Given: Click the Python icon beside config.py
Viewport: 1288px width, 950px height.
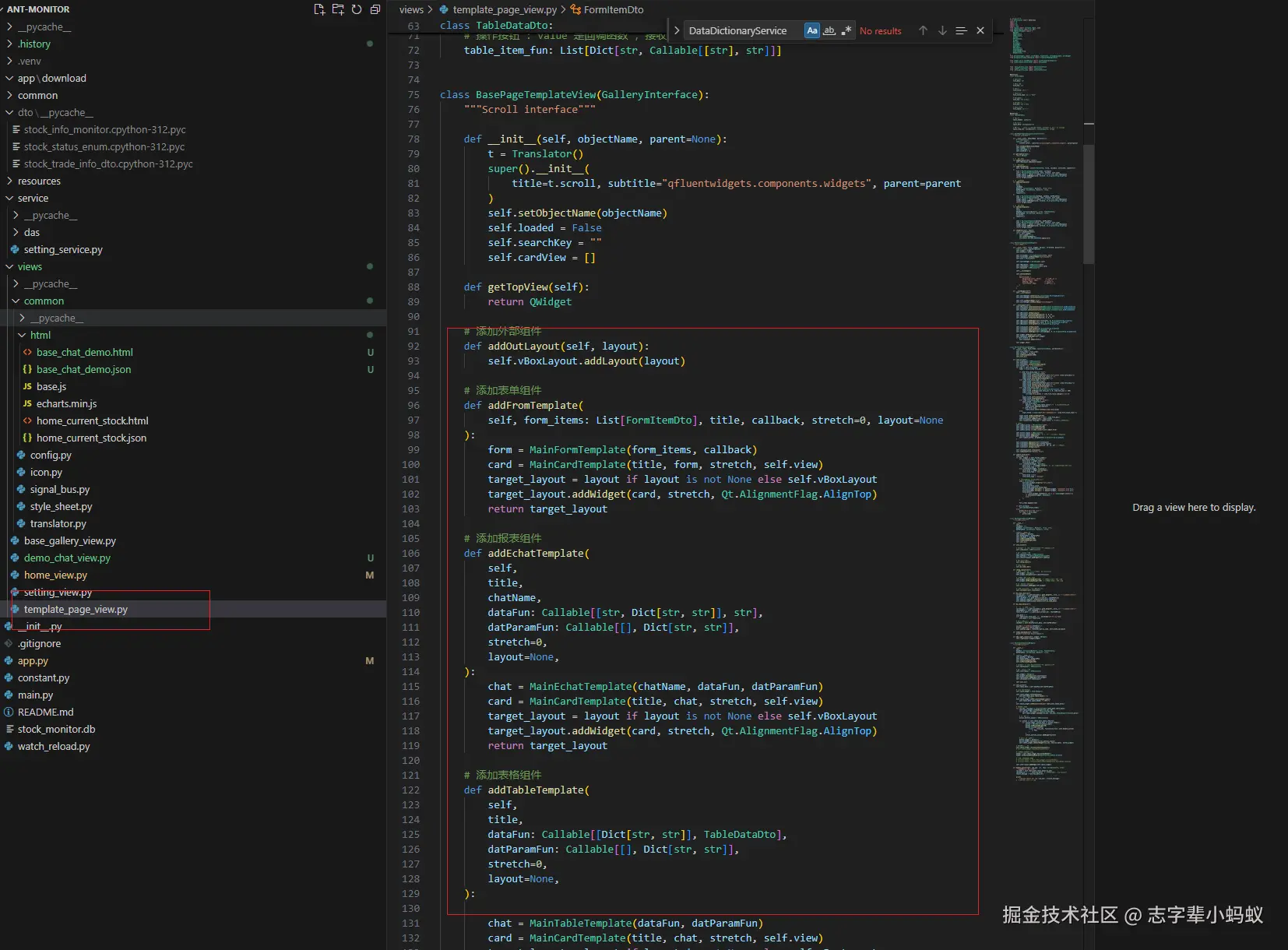Looking at the screenshot, I should point(21,455).
